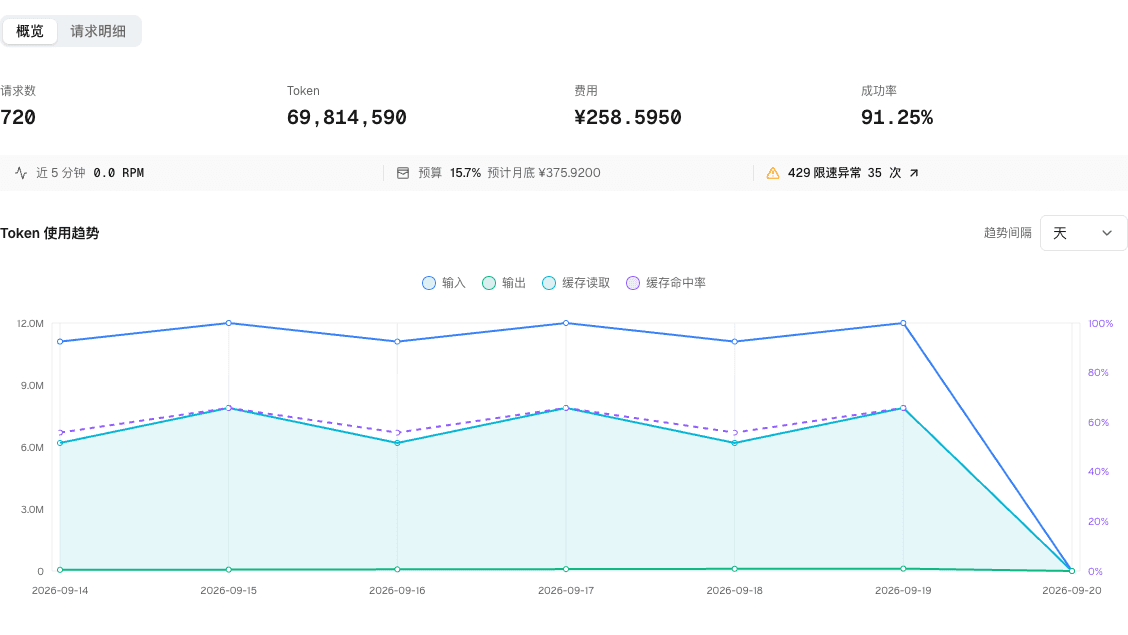This screenshot has height=635, width=1128.
Task: Click the 成功率 value 91.25%
Action: pos(897,117)
